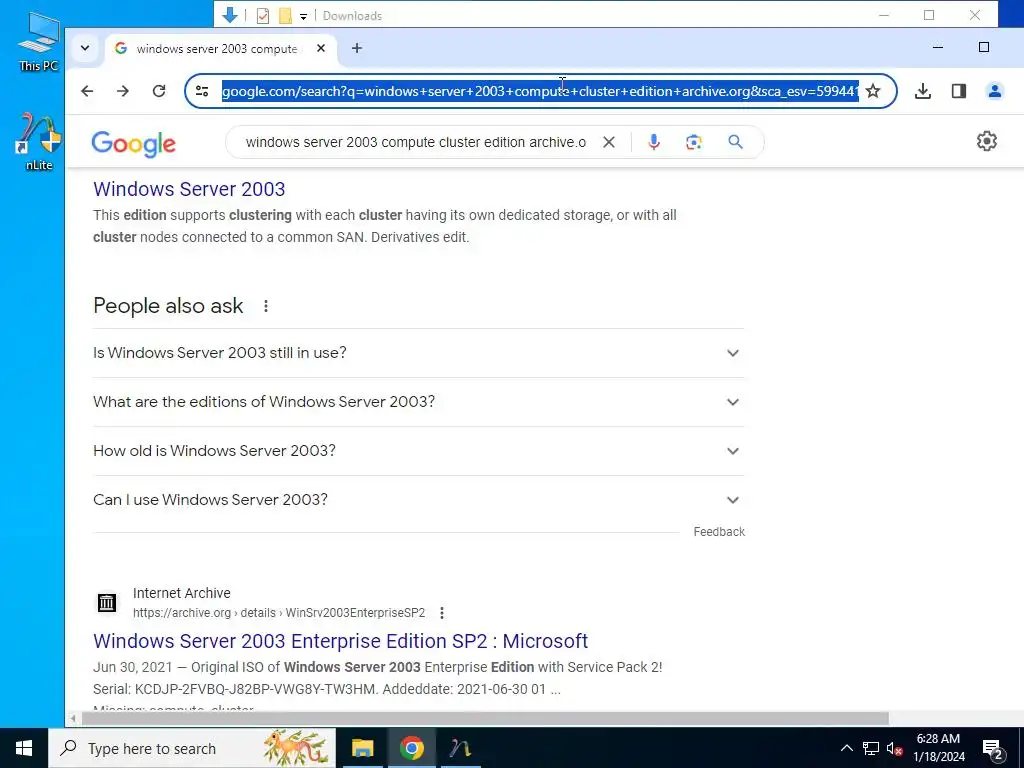This screenshot has height=768, width=1024.
Task: Start voice search with microphone icon
Action: [654, 142]
